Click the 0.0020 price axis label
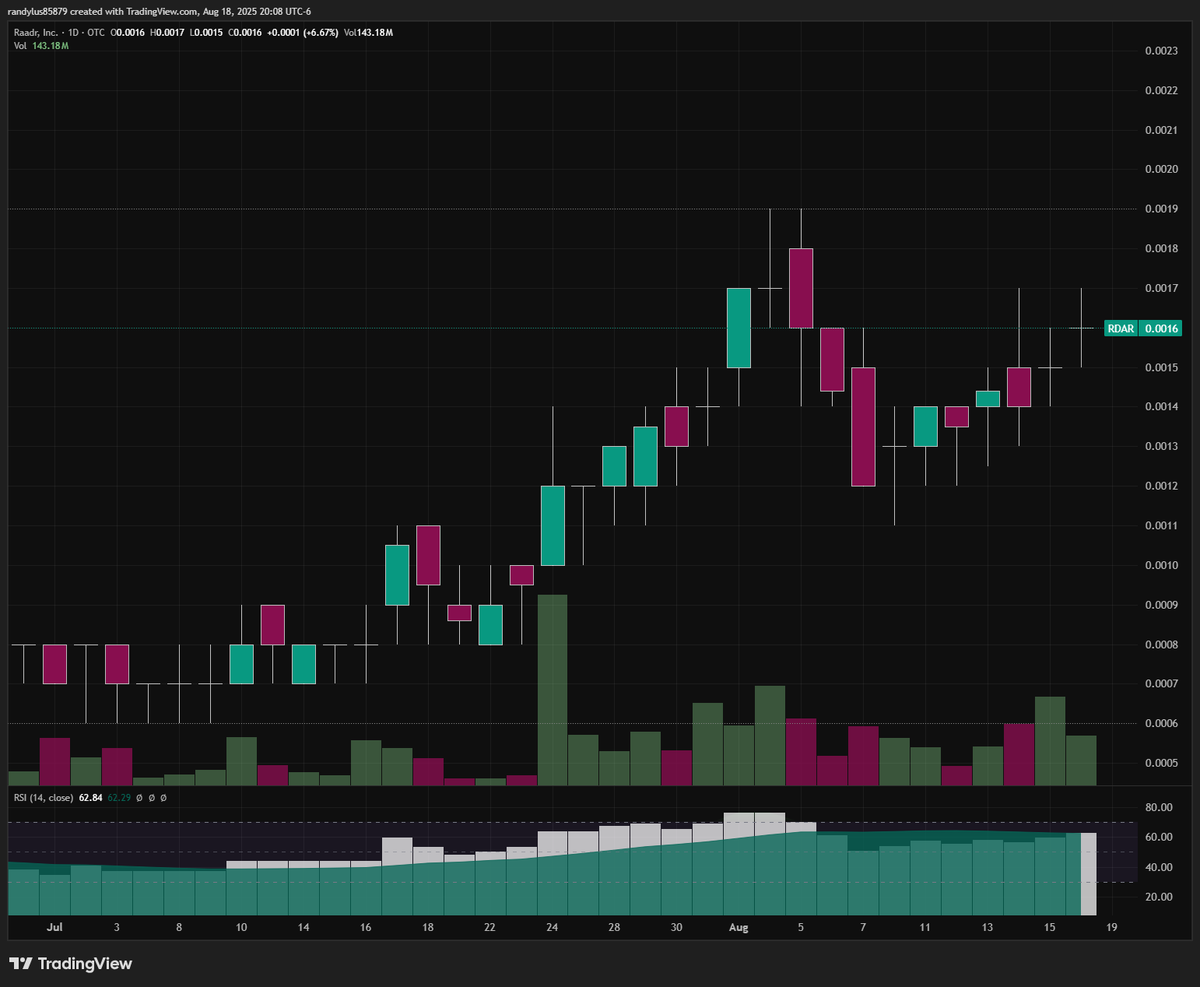The height and width of the screenshot is (987, 1200). (x=1160, y=169)
